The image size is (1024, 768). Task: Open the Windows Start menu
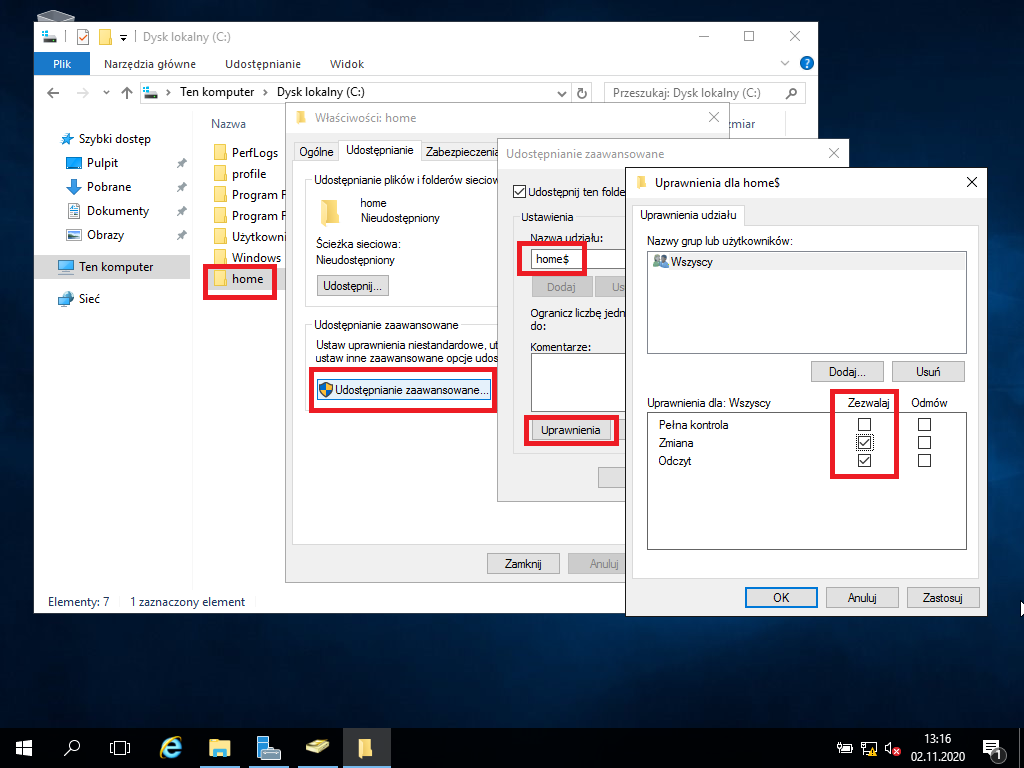[24, 748]
